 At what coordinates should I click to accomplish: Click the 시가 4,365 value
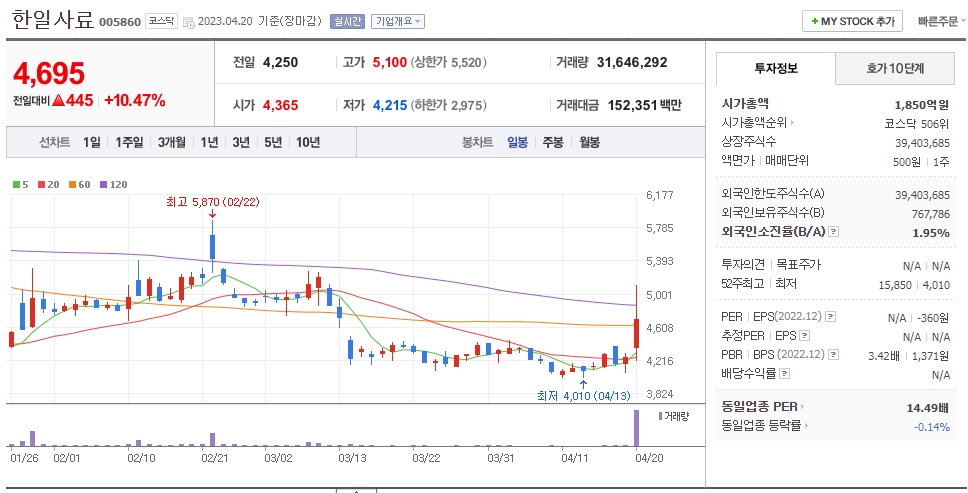click(280, 106)
